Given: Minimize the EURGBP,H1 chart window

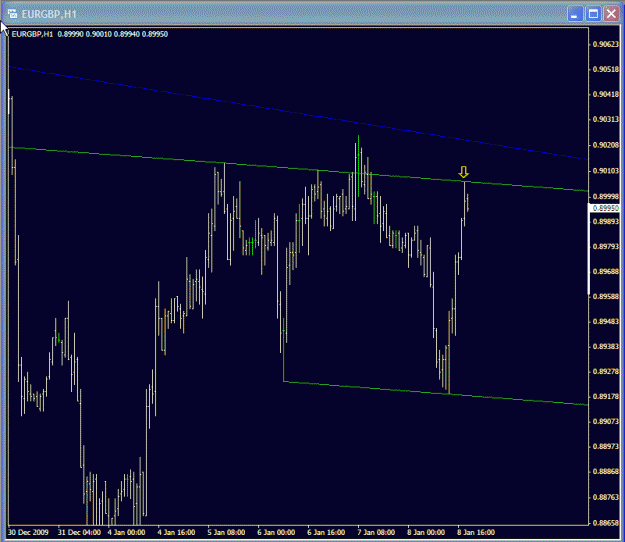Looking at the screenshot, I should [574, 14].
